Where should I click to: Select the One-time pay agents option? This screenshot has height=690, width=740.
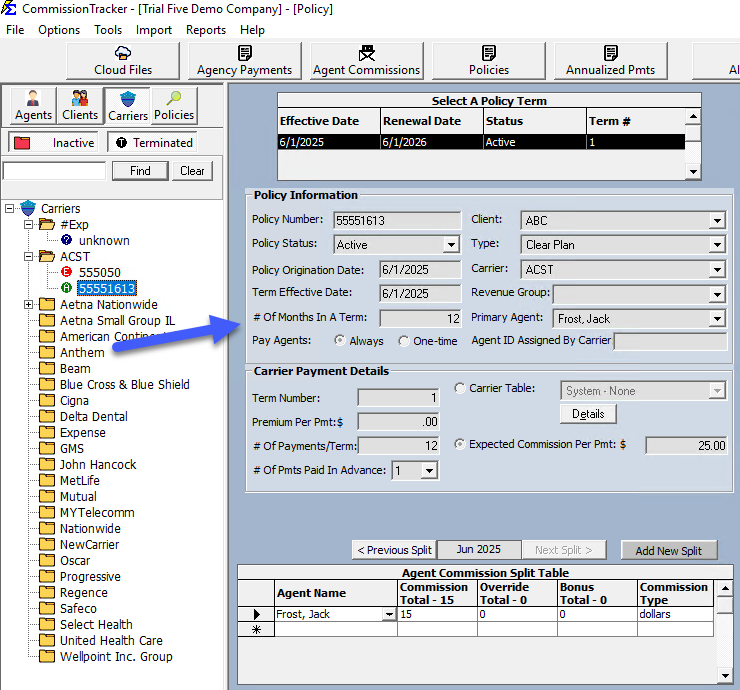404,341
